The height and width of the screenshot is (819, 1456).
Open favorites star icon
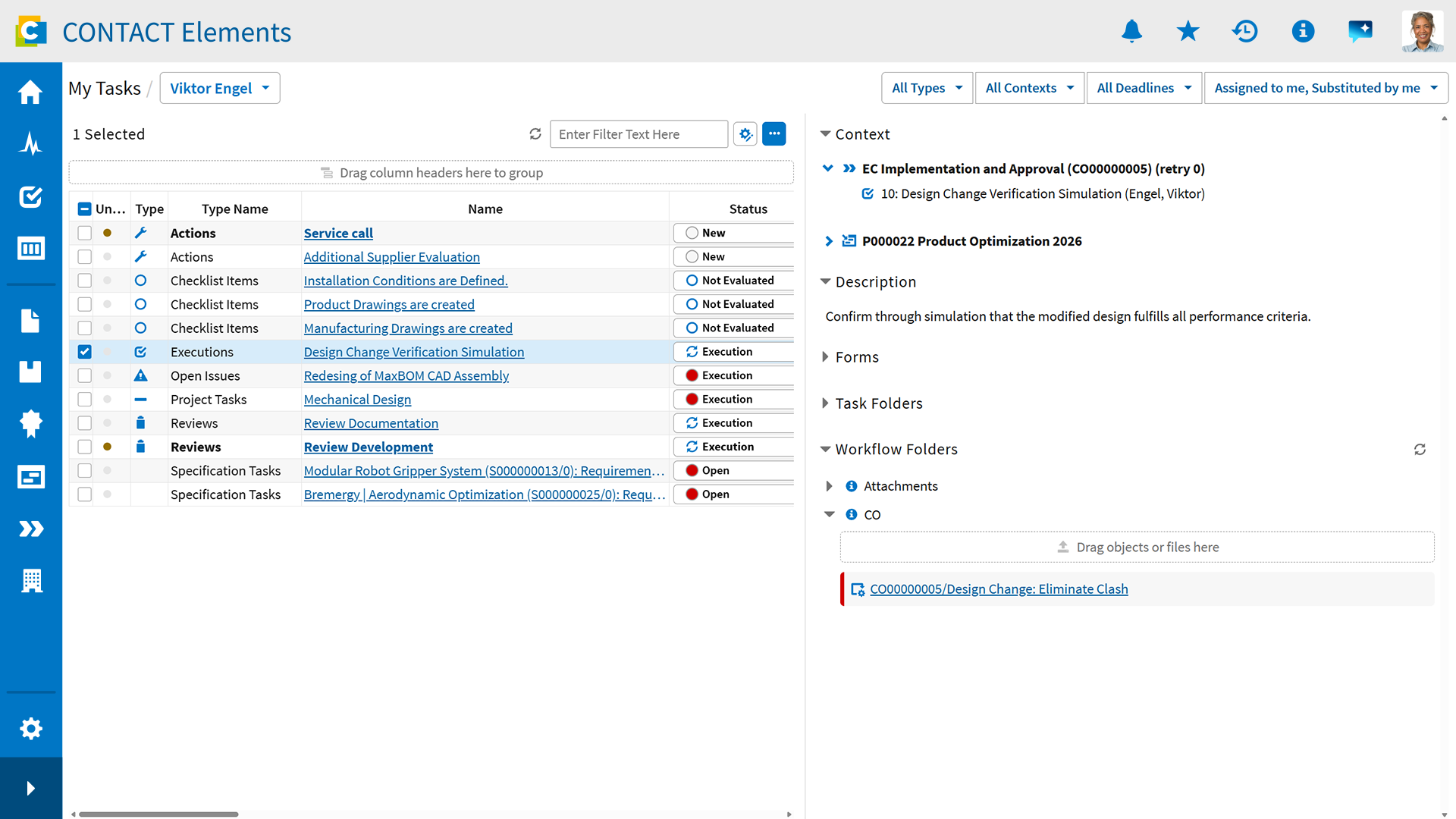1188,31
